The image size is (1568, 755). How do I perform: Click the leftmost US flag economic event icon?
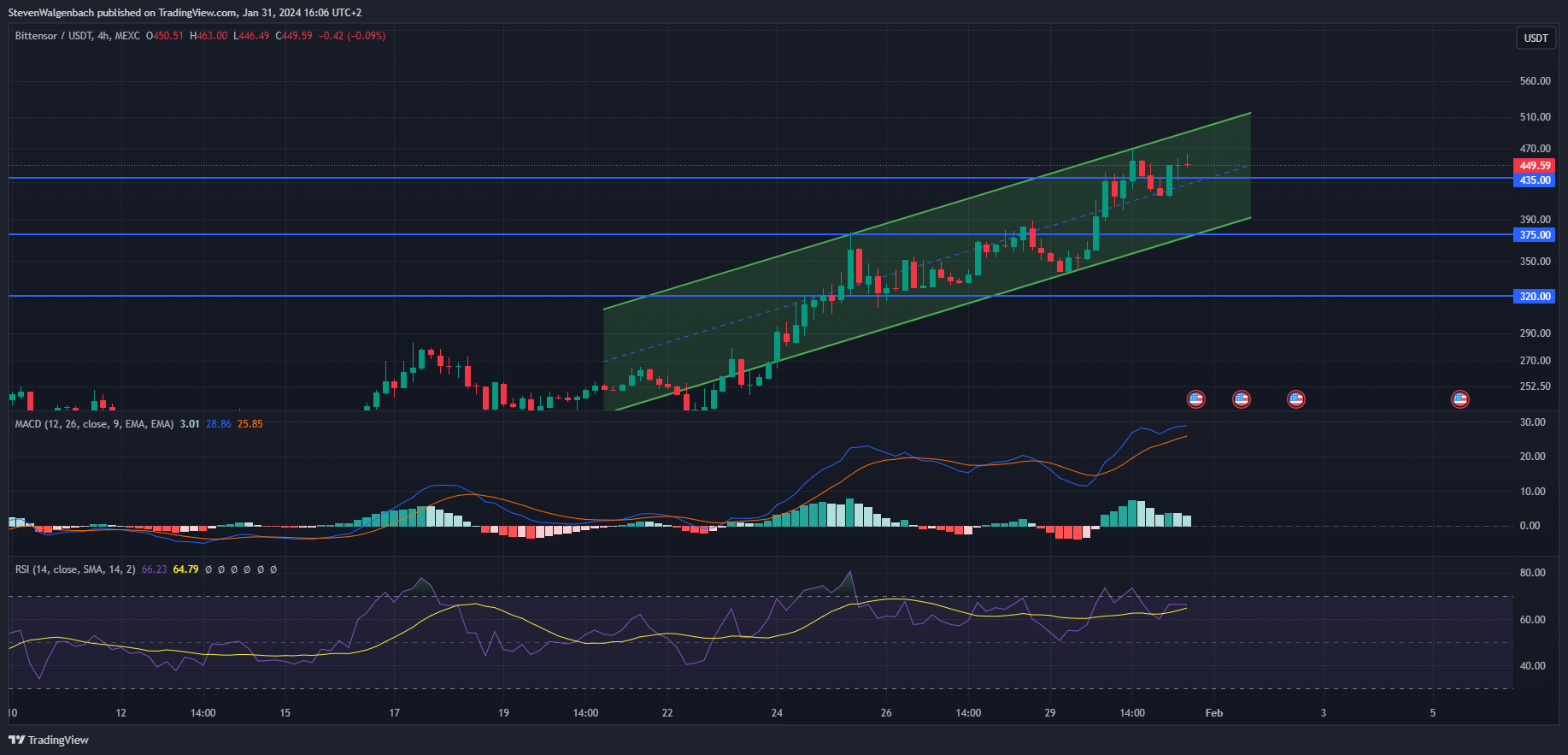click(1196, 398)
